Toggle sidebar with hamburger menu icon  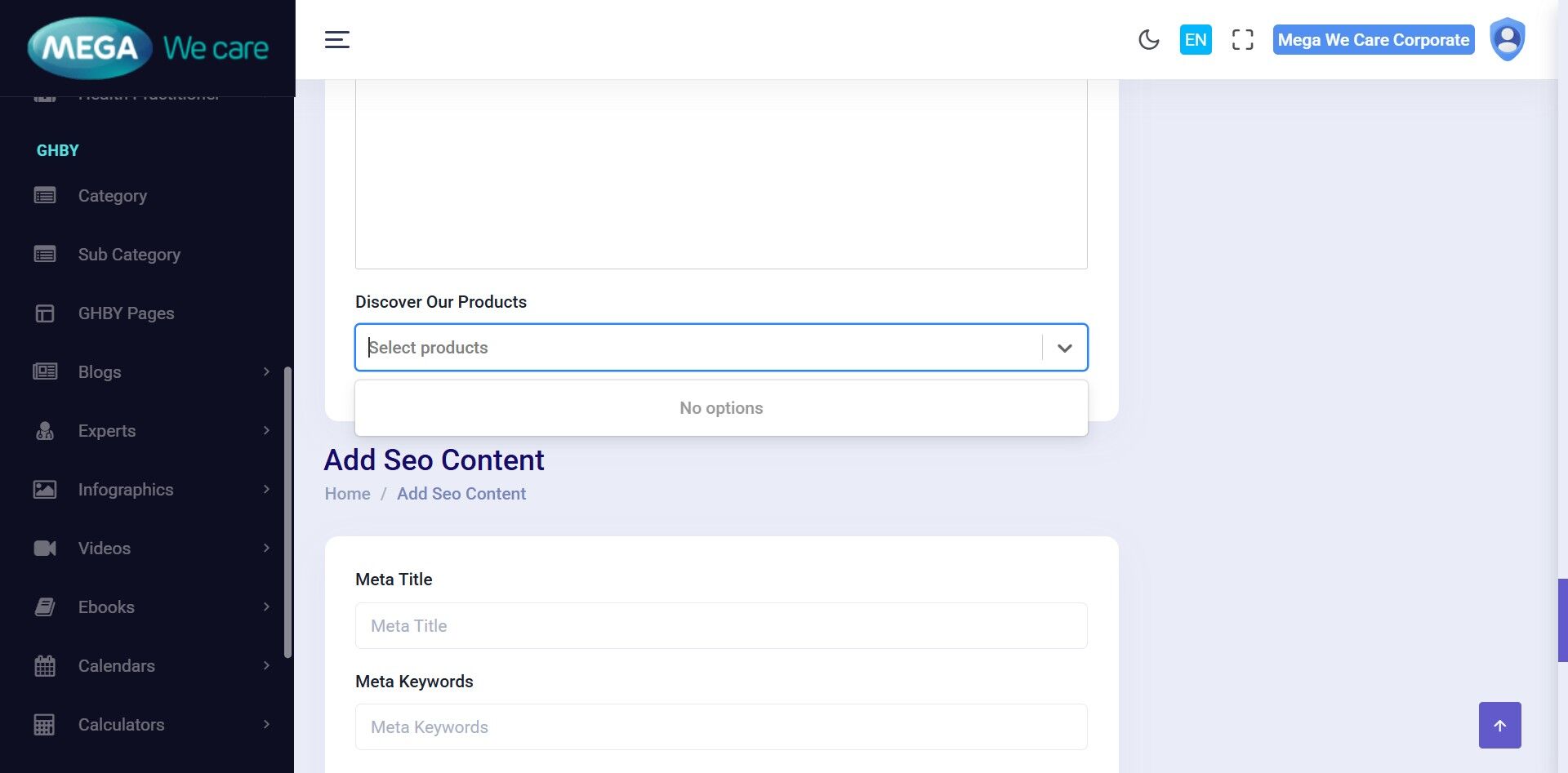pyautogui.click(x=337, y=39)
